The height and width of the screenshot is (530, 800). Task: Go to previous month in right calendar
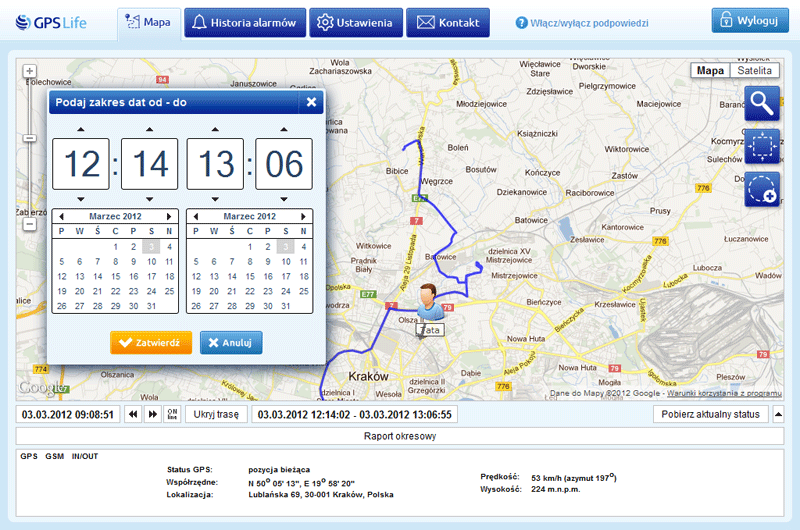coord(195,216)
